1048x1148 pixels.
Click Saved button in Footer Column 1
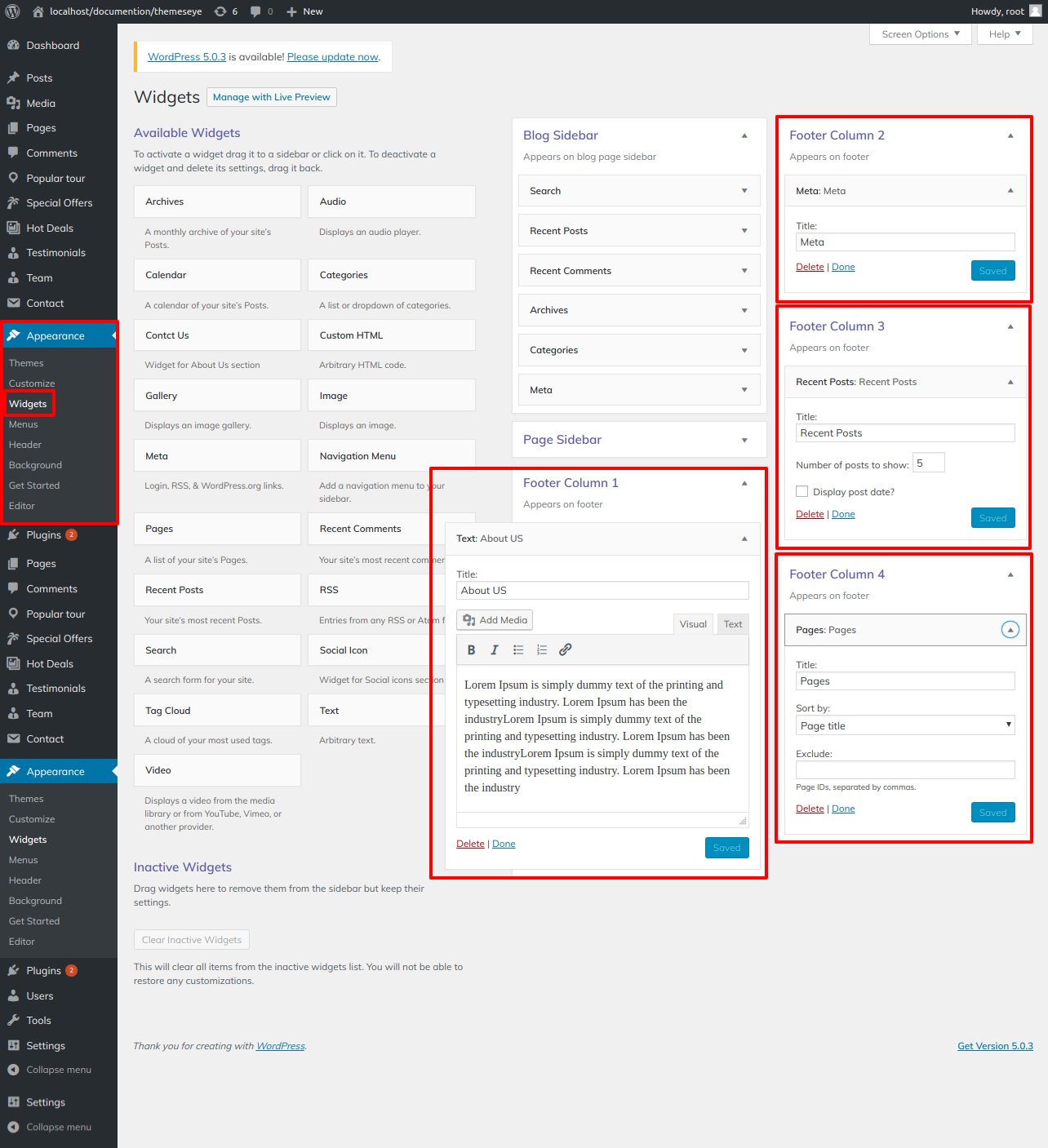pyautogui.click(x=726, y=848)
